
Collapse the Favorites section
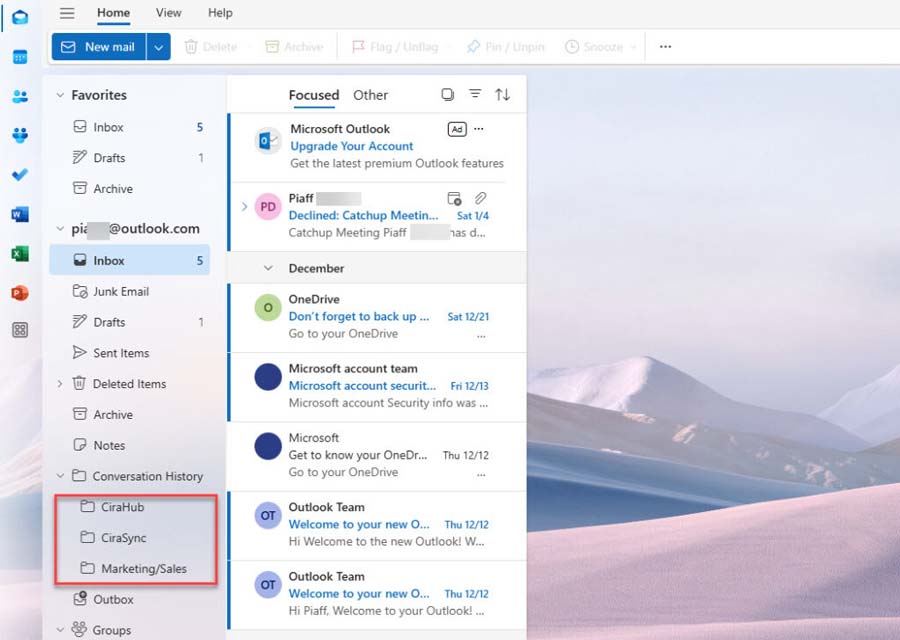click(x=60, y=95)
